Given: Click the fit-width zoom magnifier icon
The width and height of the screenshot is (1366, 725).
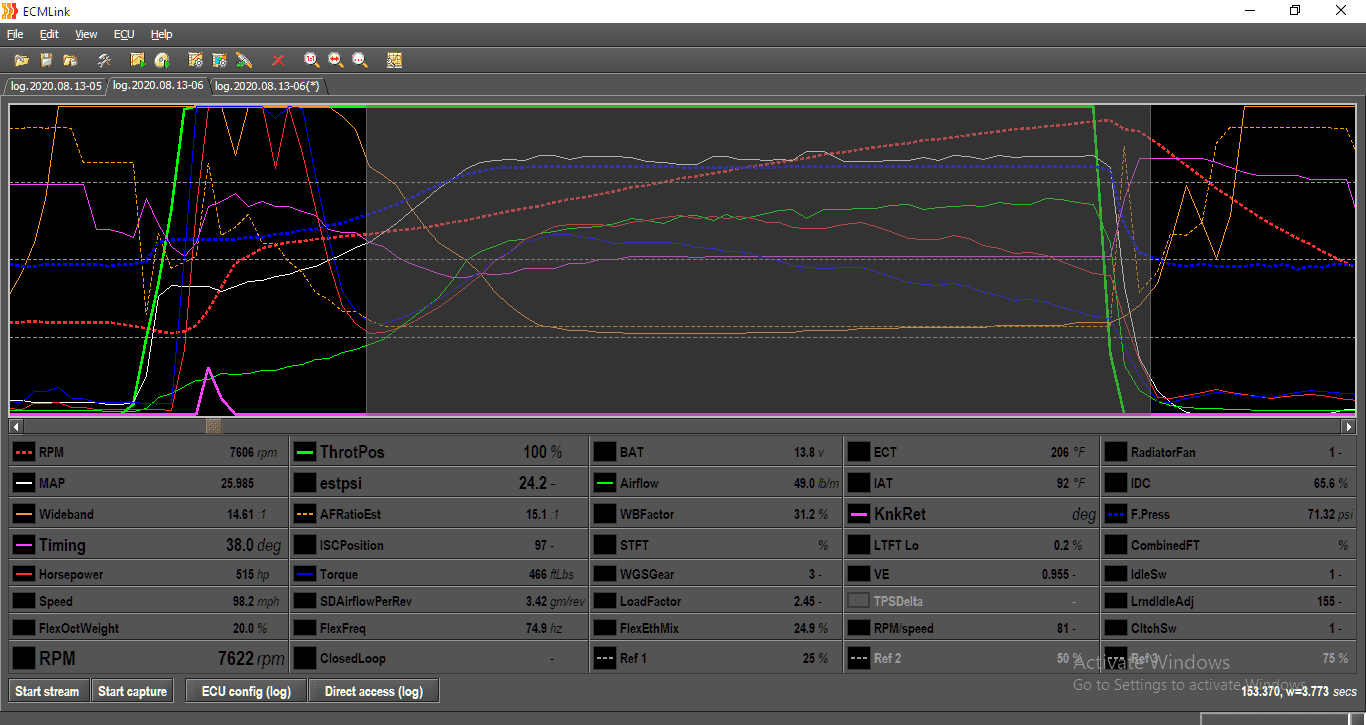Looking at the screenshot, I should coord(335,60).
